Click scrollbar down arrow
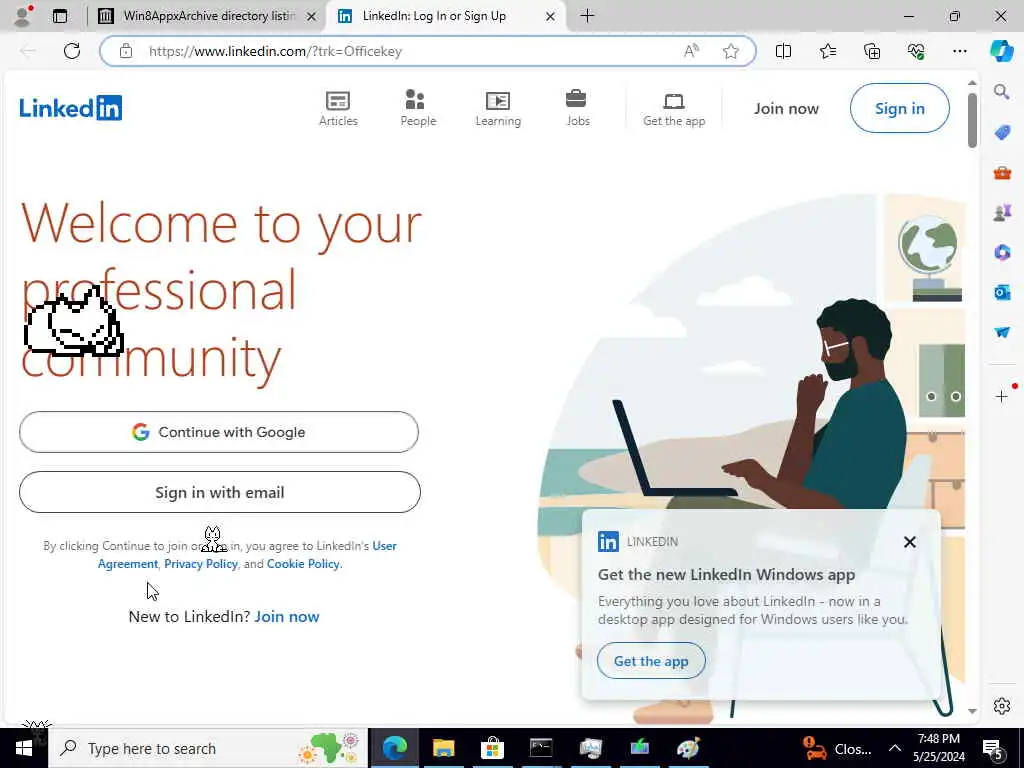The width and height of the screenshot is (1024, 768). (x=972, y=711)
